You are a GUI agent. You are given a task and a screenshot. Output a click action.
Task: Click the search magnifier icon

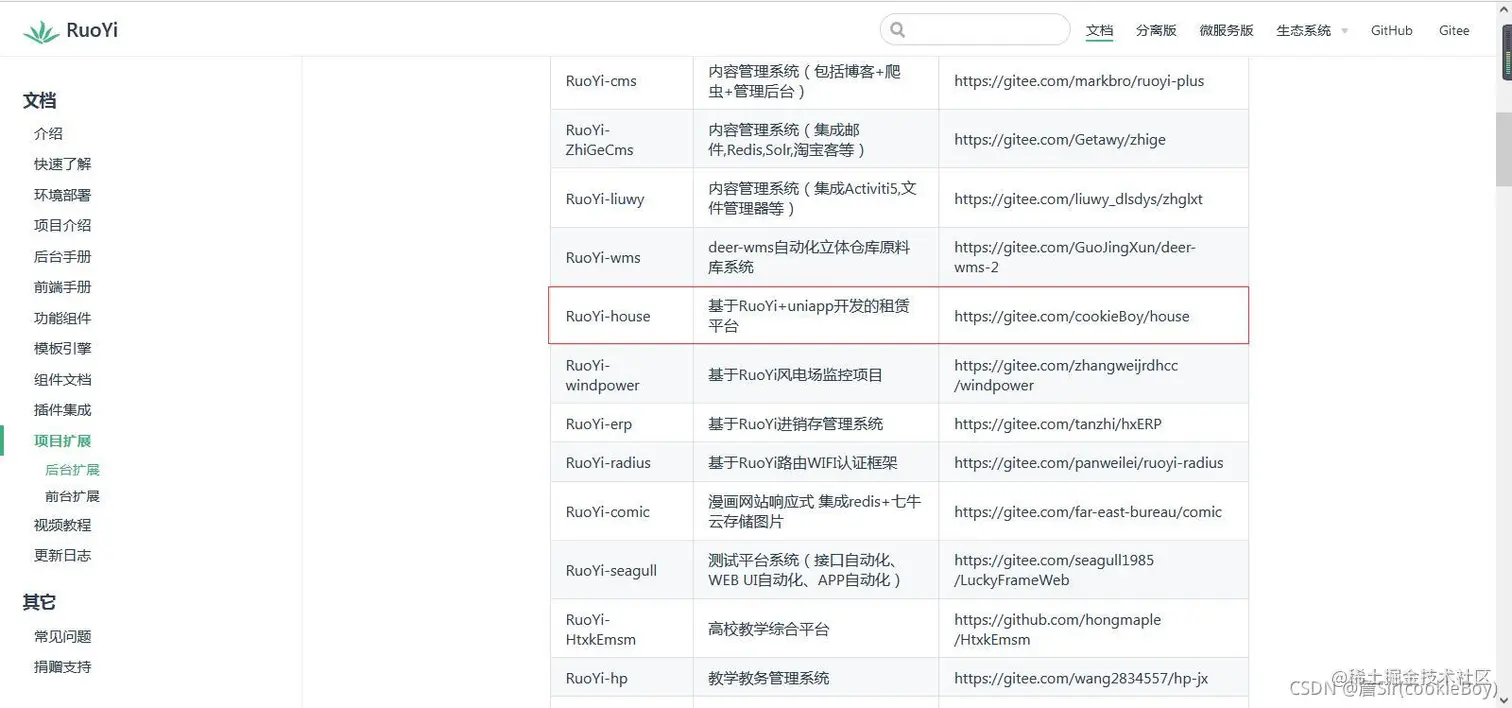pos(898,30)
